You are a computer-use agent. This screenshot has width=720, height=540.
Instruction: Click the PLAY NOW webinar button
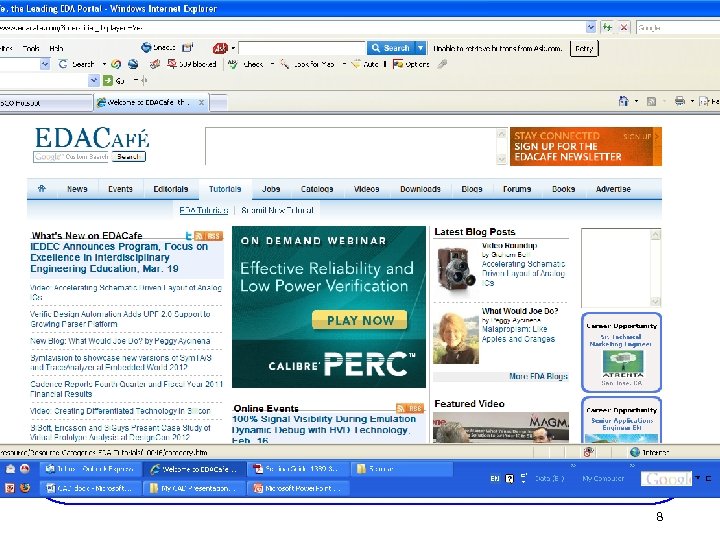[x=360, y=320]
